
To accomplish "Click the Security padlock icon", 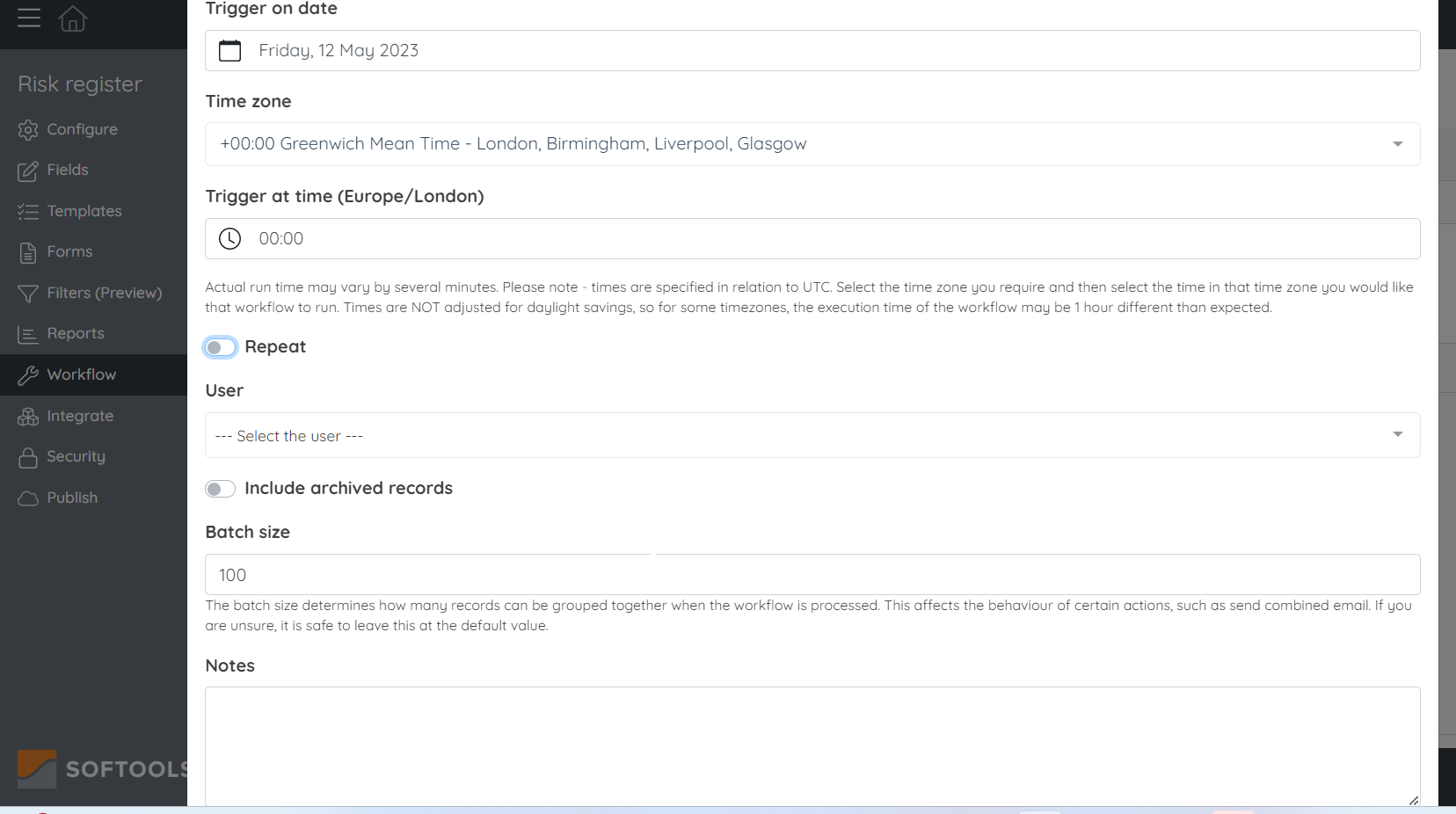I will pyautogui.click(x=28, y=457).
